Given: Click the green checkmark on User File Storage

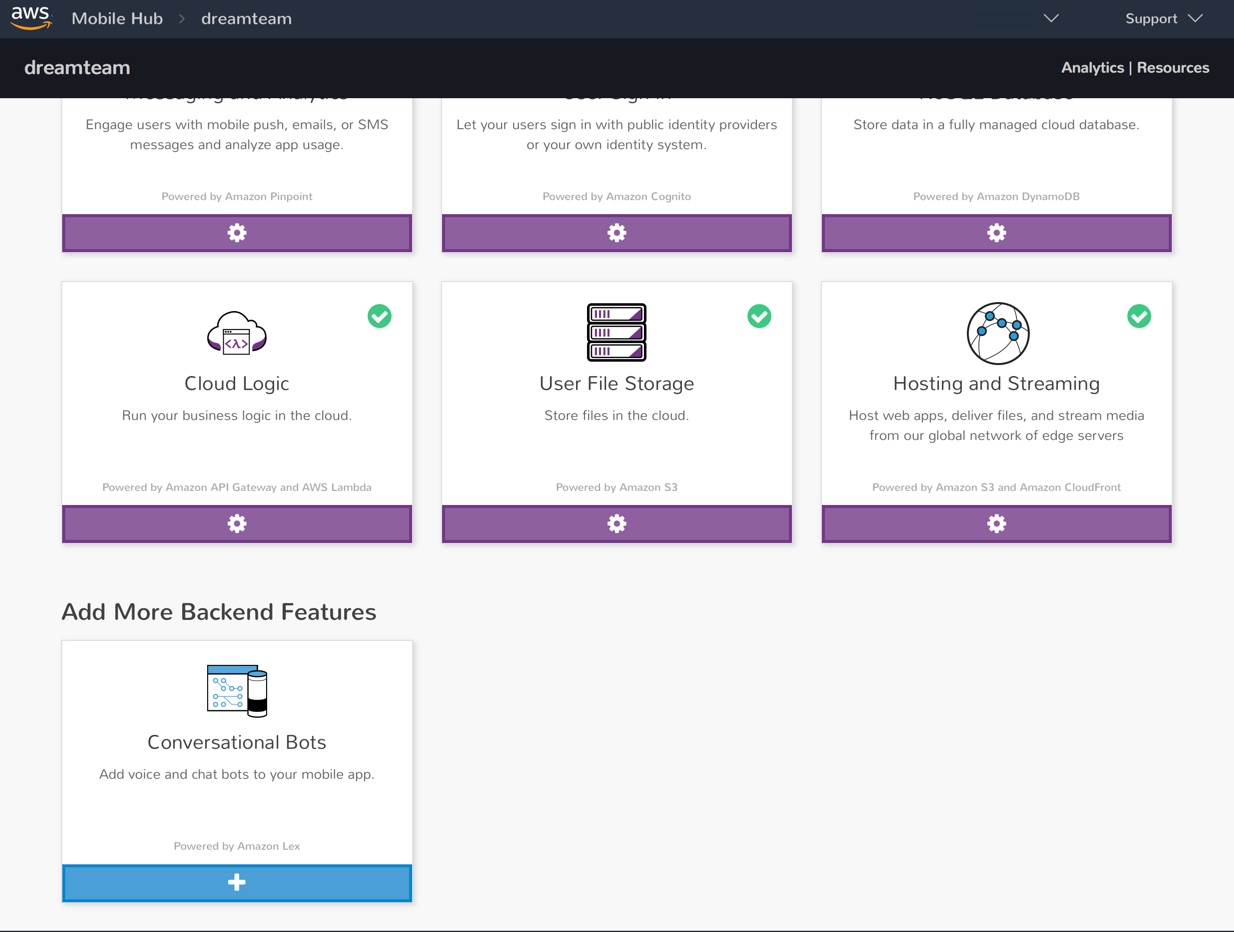Looking at the screenshot, I should coord(759,316).
